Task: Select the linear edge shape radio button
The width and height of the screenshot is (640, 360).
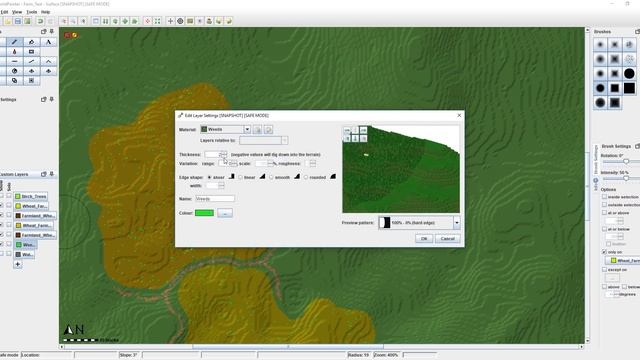Action: pyautogui.click(x=240, y=178)
